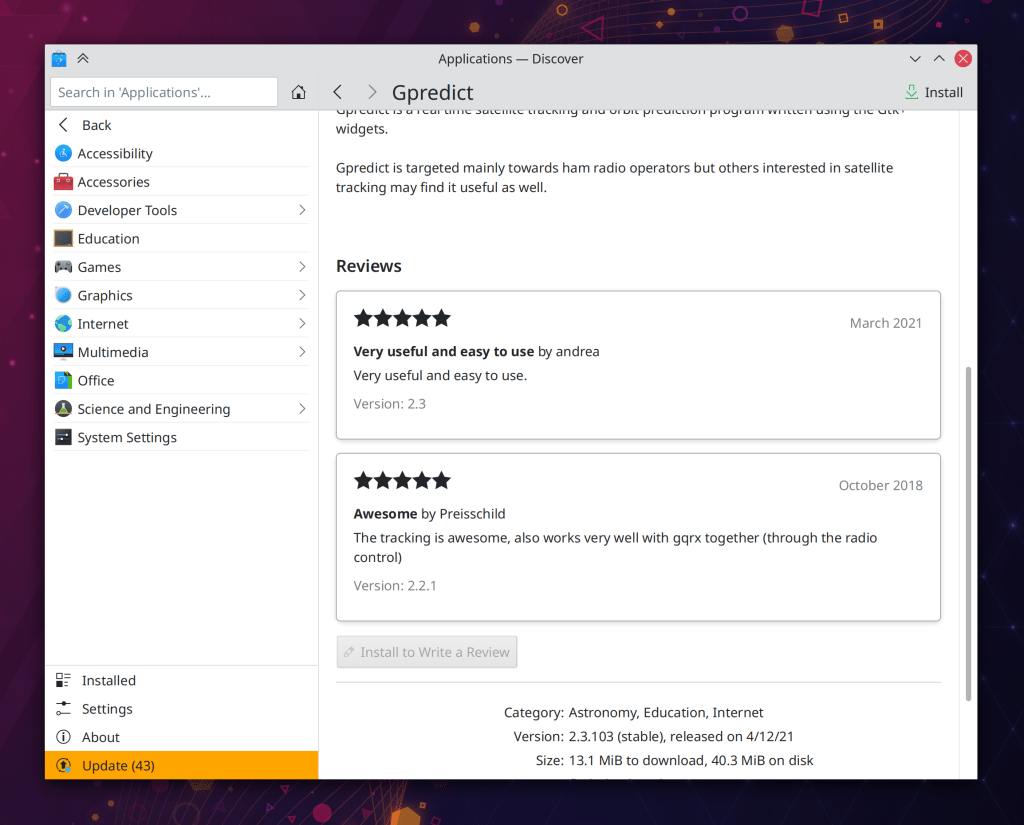The width and height of the screenshot is (1024, 825).
Task: Click the System Settings icon
Action: point(63,438)
